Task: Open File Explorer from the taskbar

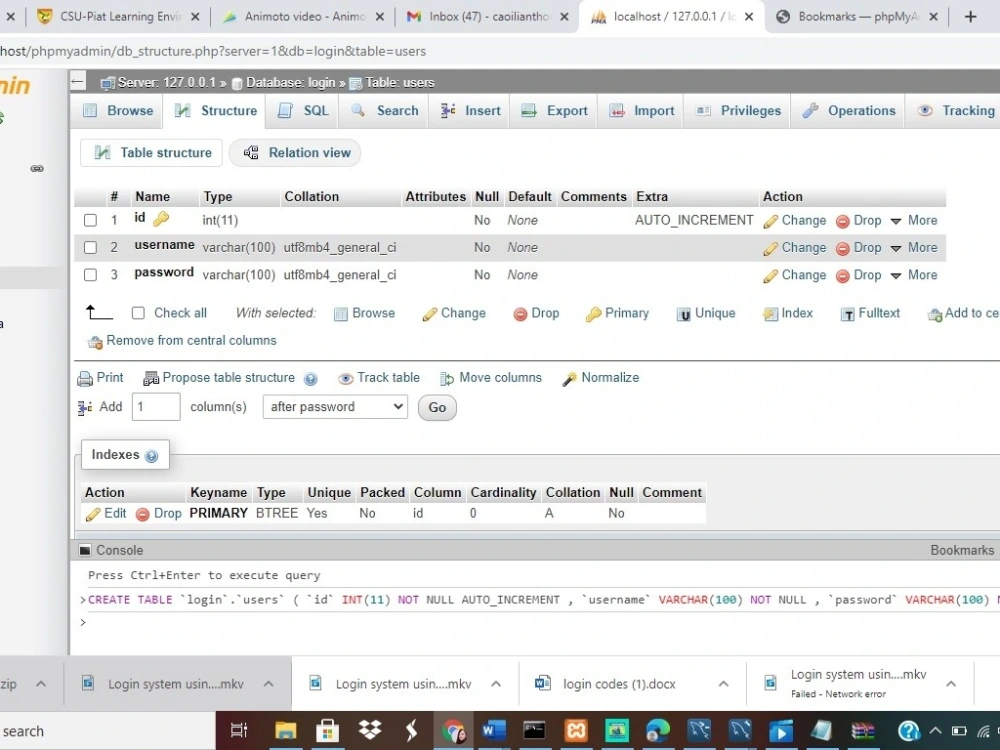Action: click(285, 730)
